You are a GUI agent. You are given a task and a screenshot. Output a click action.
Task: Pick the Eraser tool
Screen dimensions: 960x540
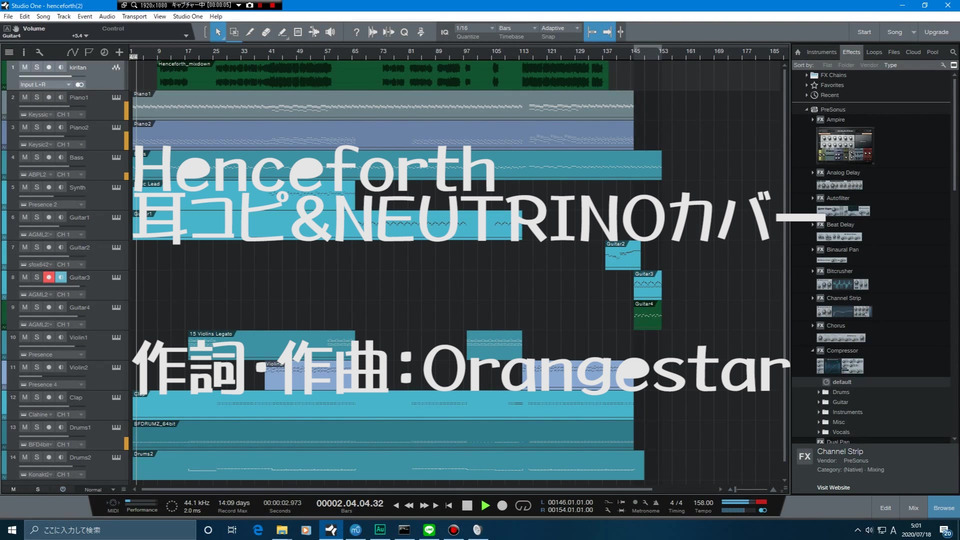point(266,32)
